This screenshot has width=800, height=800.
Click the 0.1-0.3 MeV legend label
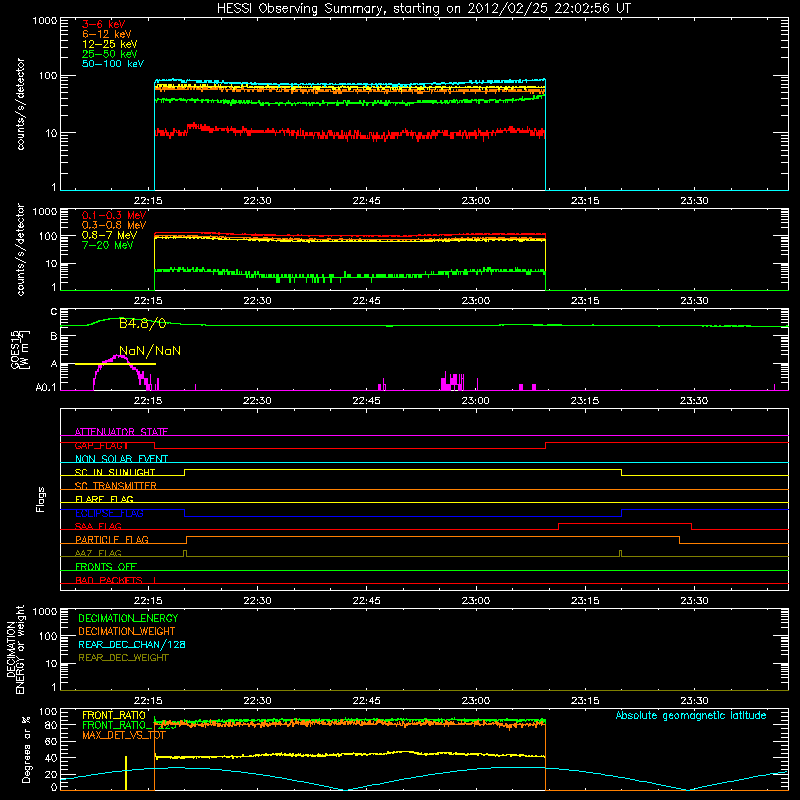click(114, 216)
